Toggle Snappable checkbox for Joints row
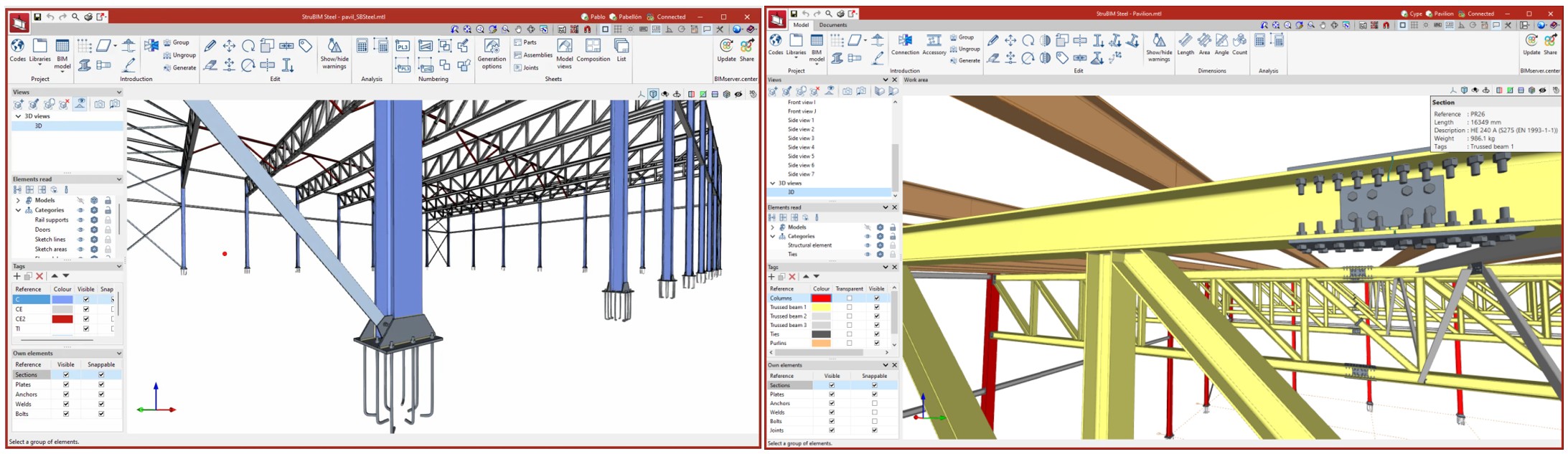 874,430
